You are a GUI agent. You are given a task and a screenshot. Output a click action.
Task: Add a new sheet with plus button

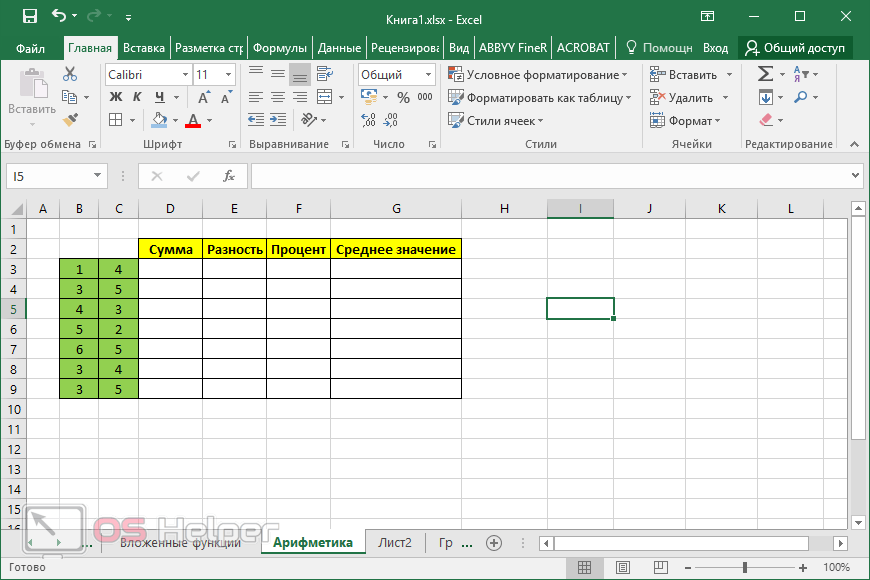[493, 543]
